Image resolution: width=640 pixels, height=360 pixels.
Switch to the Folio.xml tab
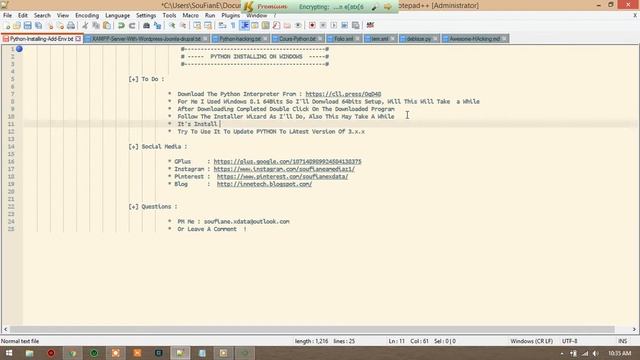coord(343,39)
